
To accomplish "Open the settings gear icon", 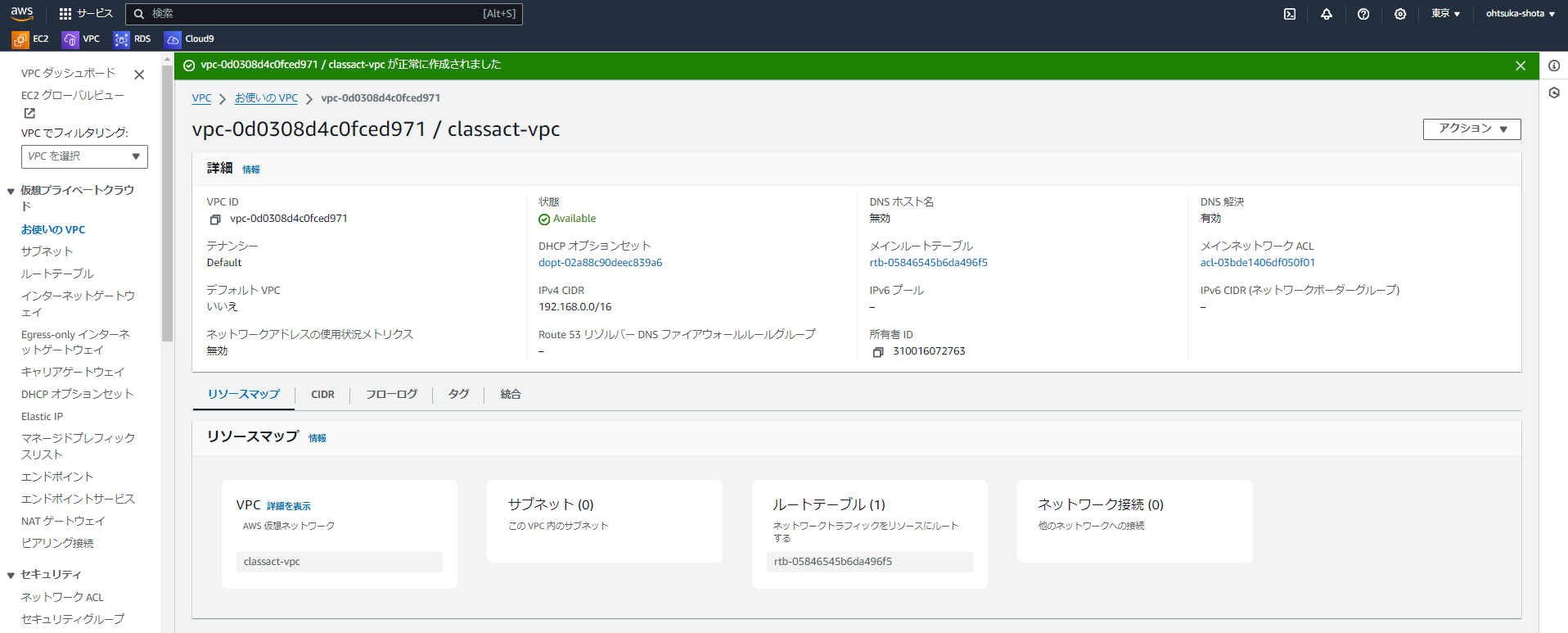I will 1400,14.
